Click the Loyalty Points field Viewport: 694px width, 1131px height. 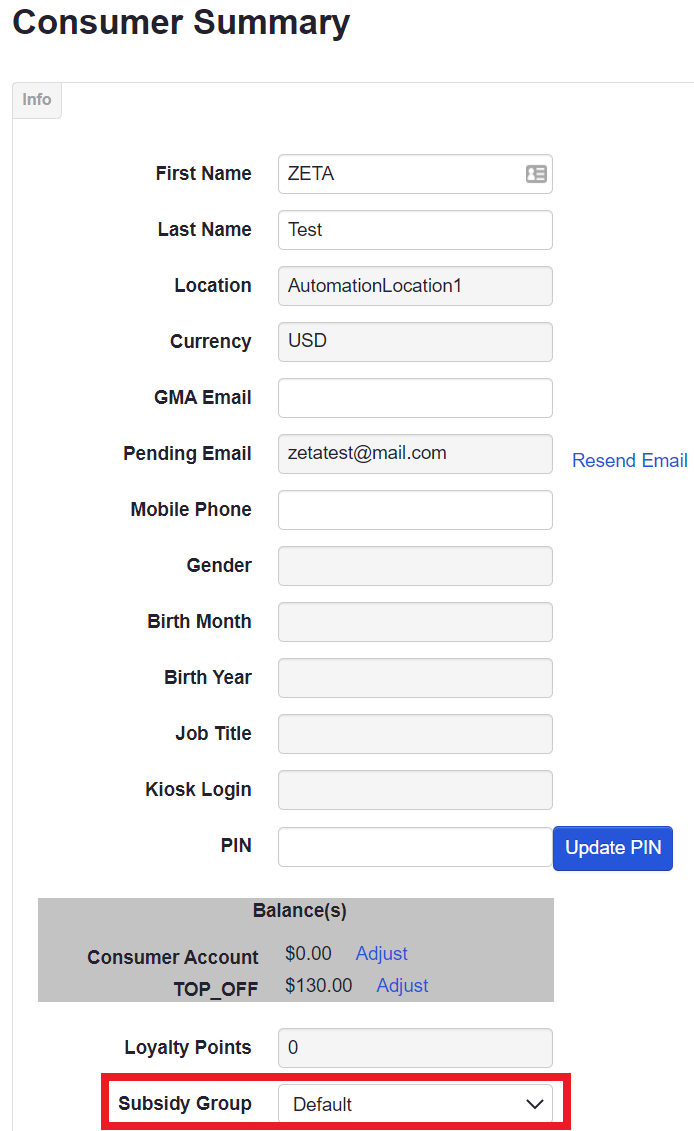pyautogui.click(x=416, y=1048)
